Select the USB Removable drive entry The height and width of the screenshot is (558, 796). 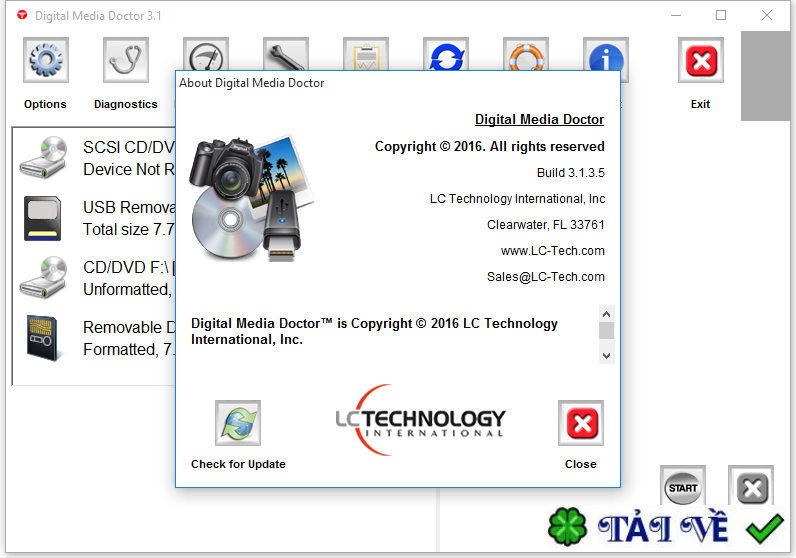coord(96,218)
